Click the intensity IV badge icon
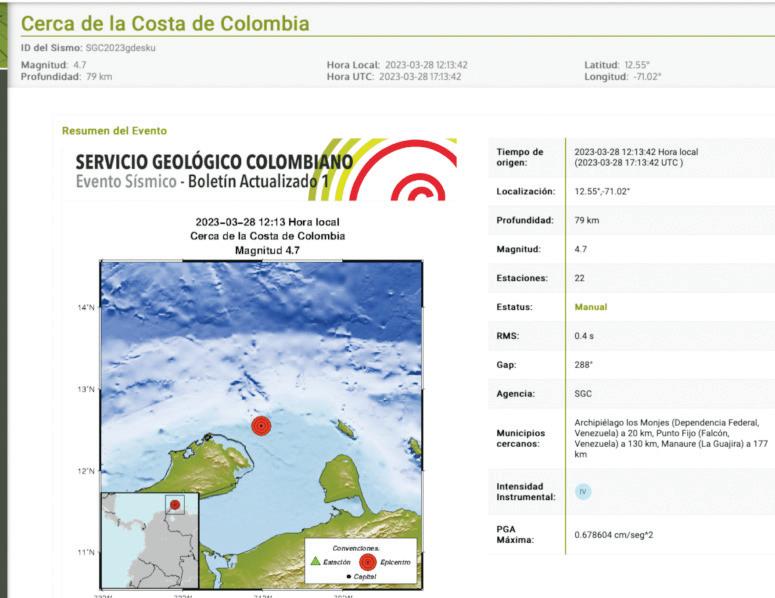The height and width of the screenshot is (598, 775). [x=583, y=491]
